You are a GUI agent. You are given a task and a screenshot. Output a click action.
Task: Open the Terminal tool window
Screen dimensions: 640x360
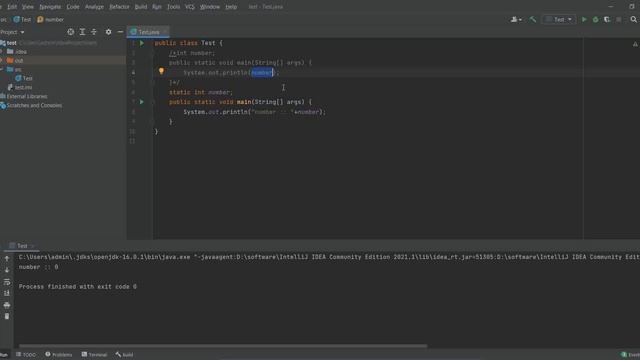[x=94, y=355]
